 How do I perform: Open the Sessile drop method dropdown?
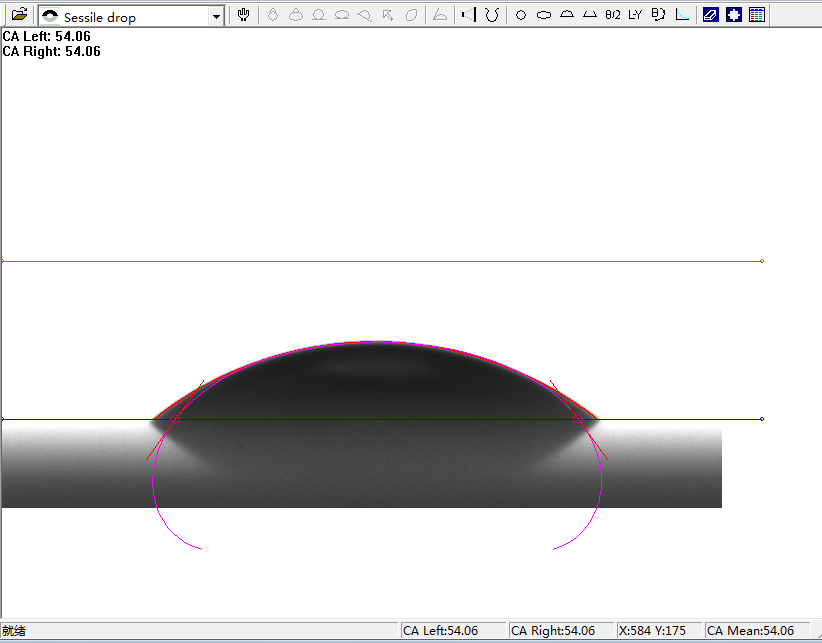coord(216,17)
